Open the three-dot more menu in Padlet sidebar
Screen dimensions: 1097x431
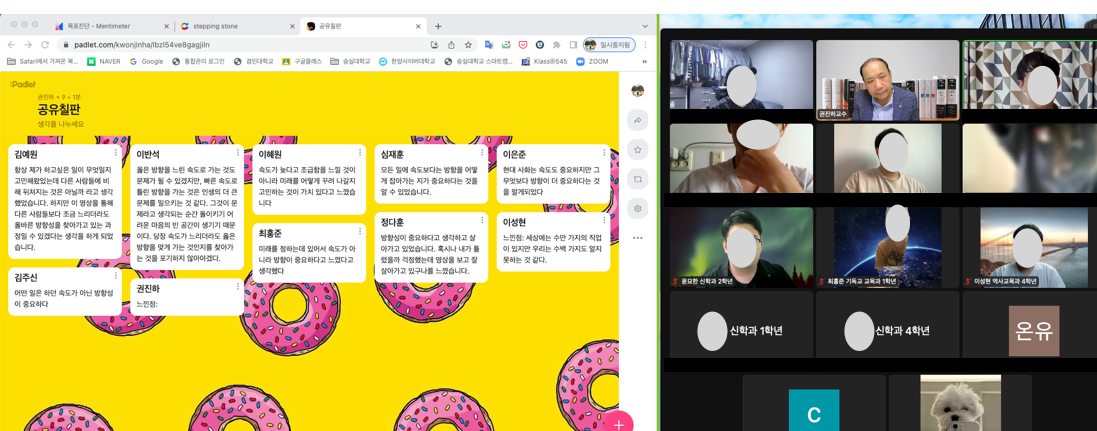(x=637, y=238)
